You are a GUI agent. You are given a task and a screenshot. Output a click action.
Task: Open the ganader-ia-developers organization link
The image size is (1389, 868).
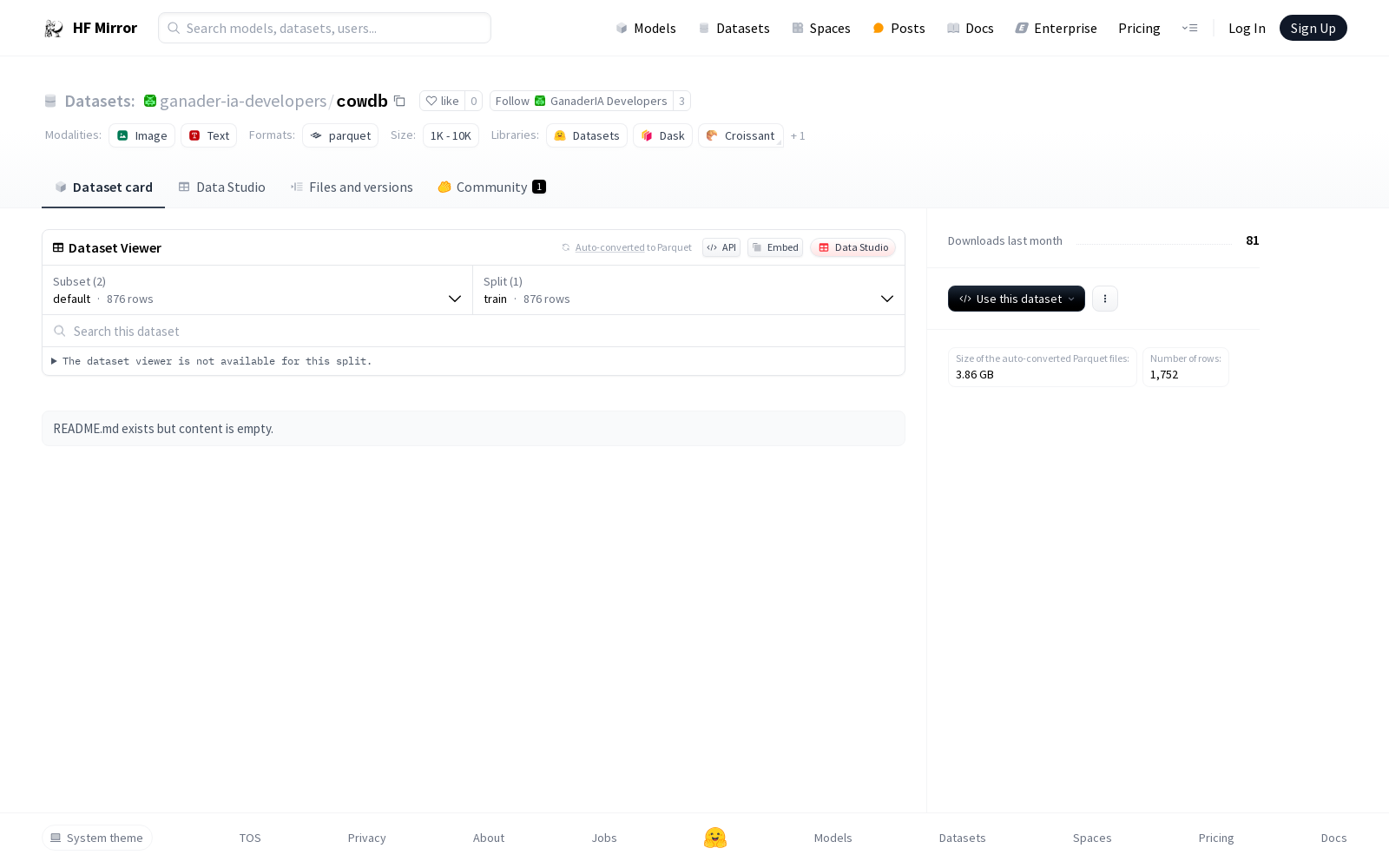coord(243,101)
